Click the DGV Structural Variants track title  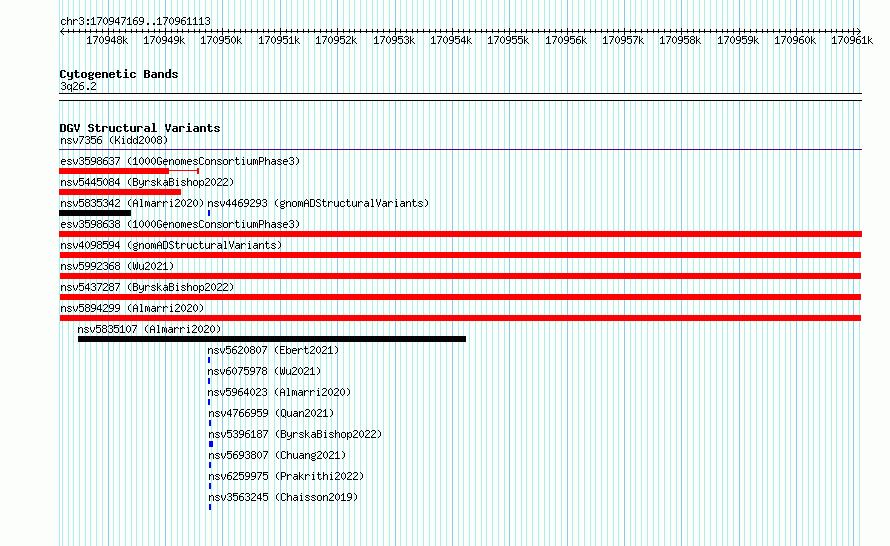coord(140,128)
